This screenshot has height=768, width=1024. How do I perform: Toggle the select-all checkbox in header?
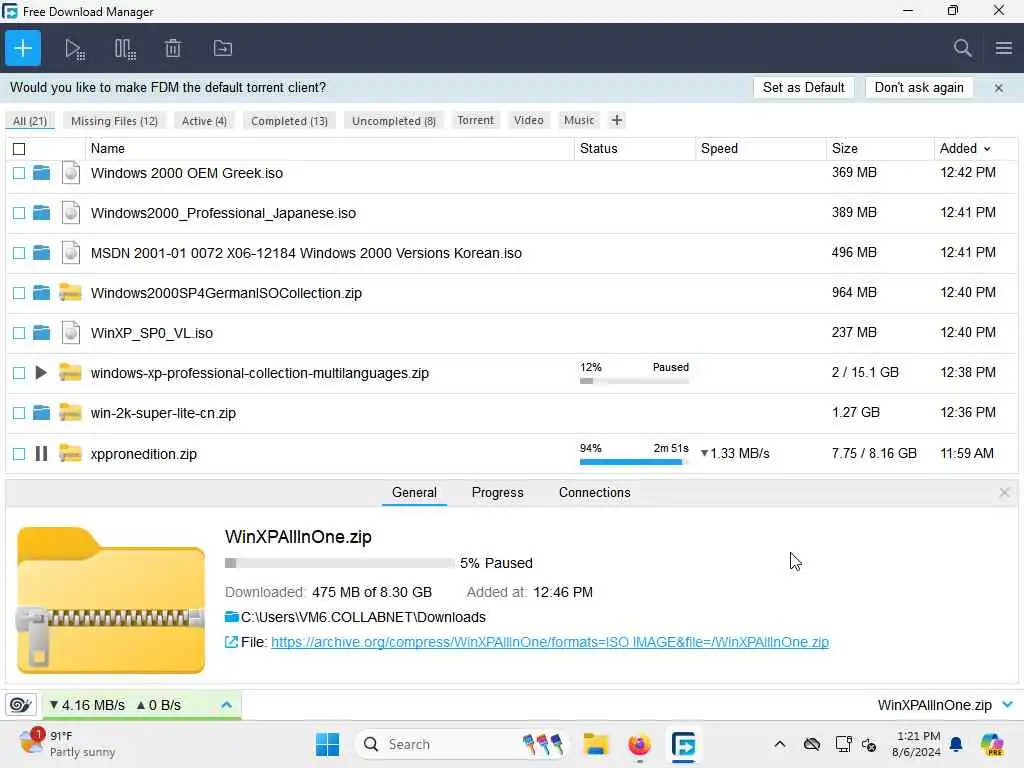[19, 149]
